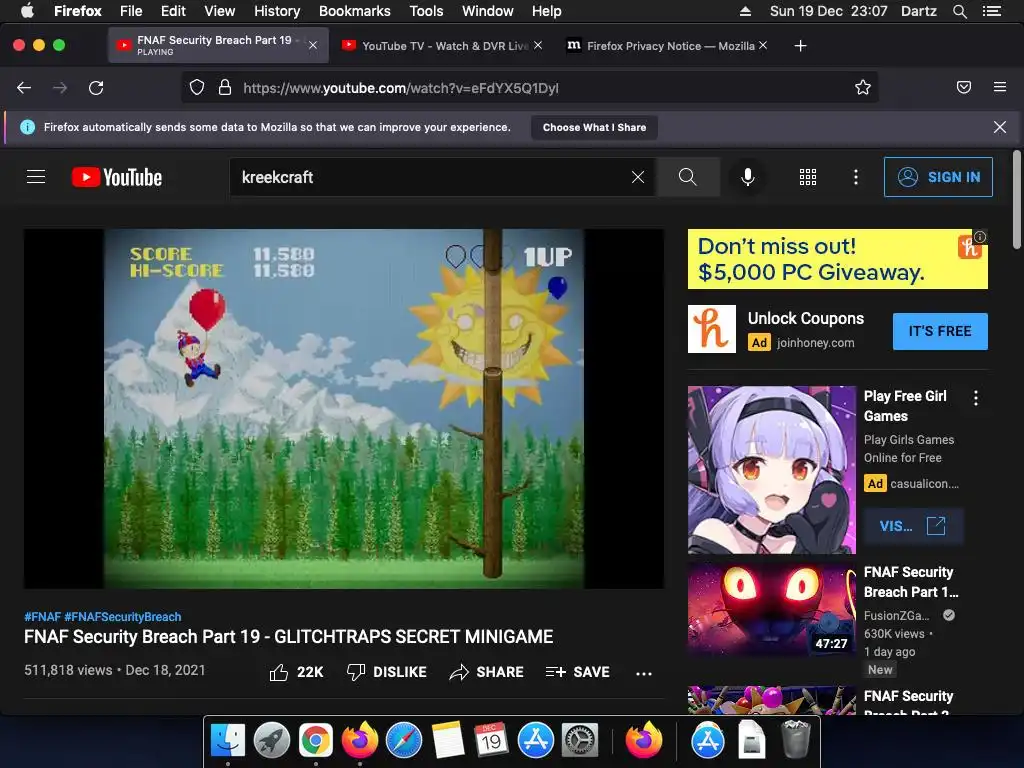
Task: Click the page vertical scrollbar
Action: point(1016,200)
